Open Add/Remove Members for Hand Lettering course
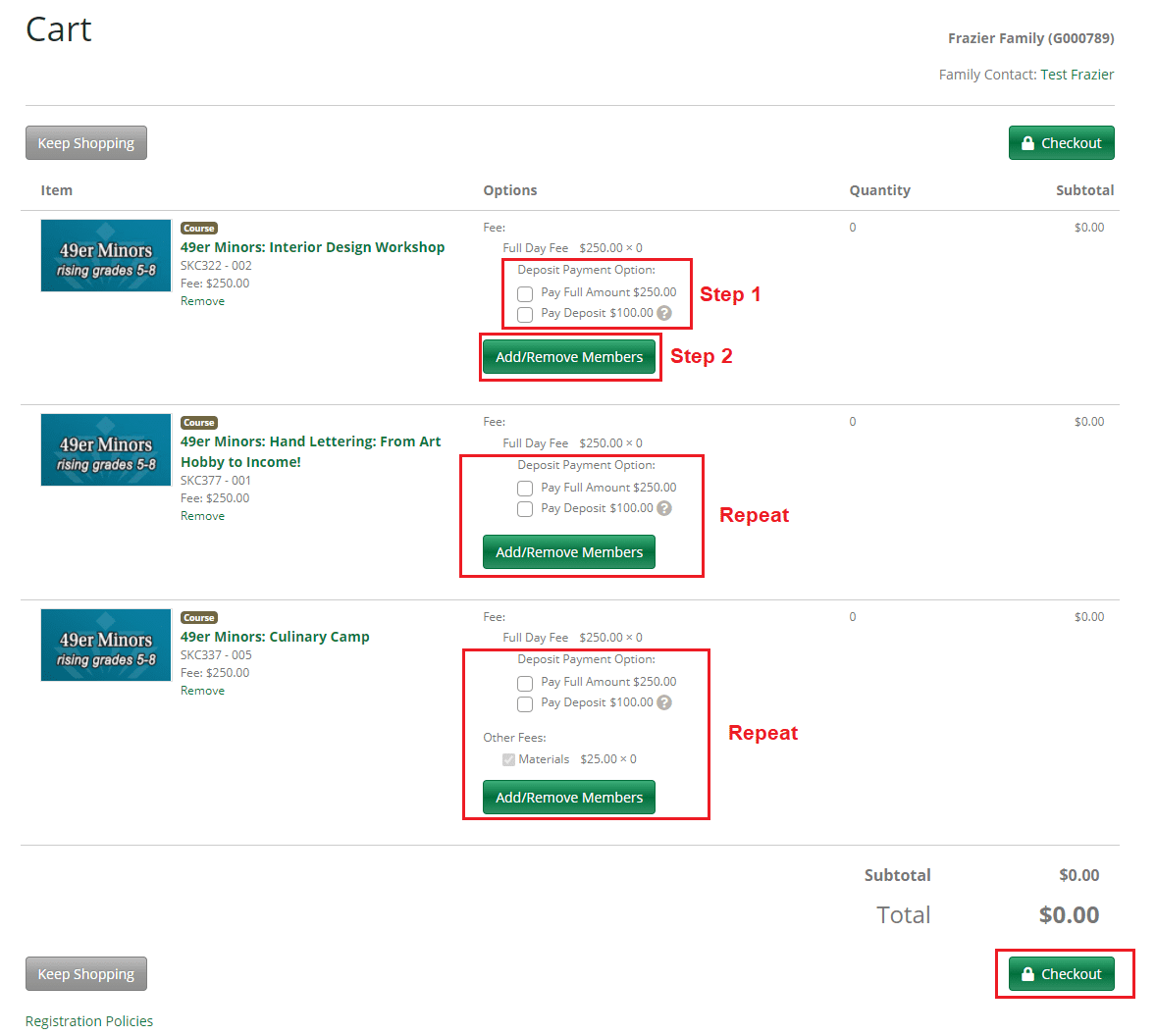This screenshot has width=1156, height=1036. 569,552
